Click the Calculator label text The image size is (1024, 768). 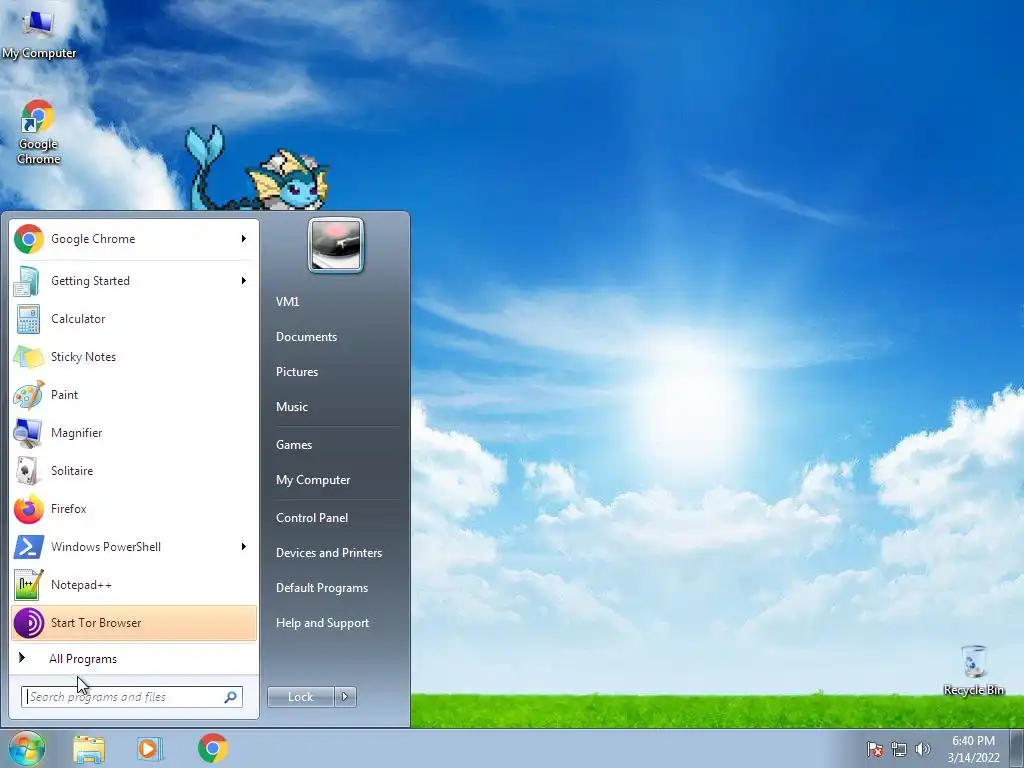click(78, 319)
